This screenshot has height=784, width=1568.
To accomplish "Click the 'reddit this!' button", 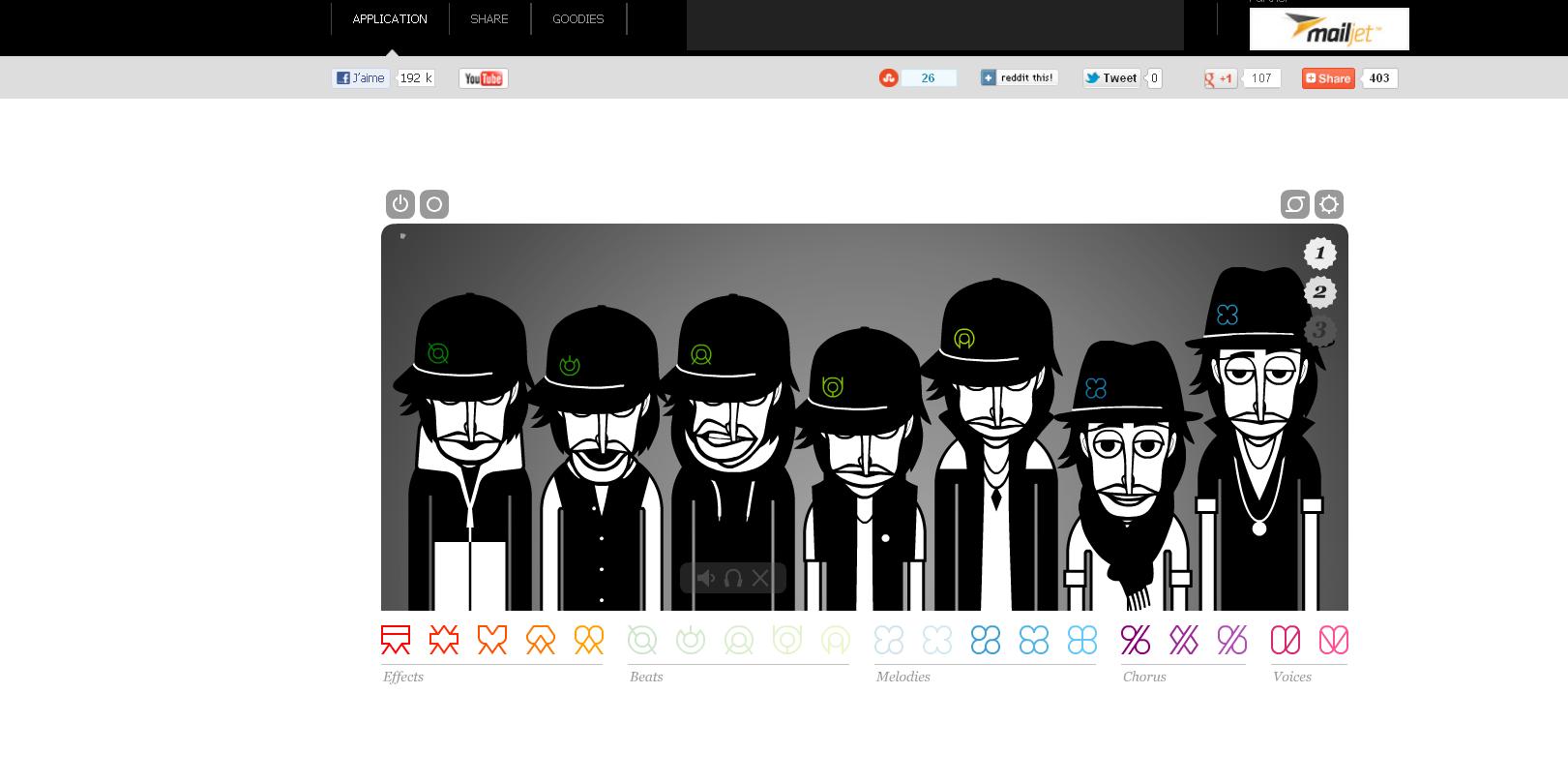I will (1019, 77).
